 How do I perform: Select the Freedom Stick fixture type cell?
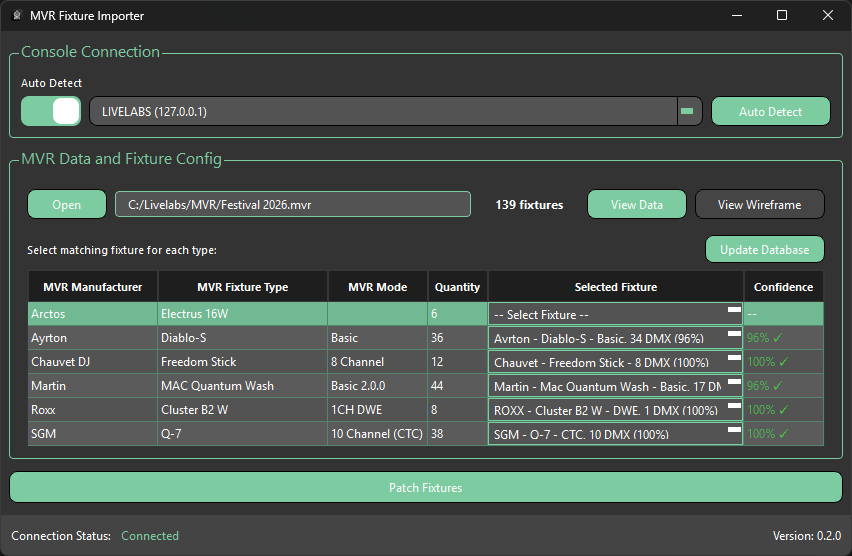[x=243, y=361]
